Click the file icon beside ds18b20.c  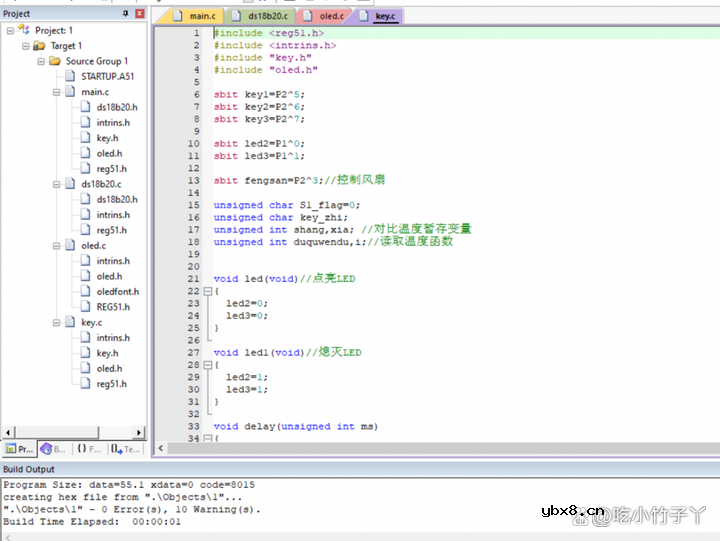[70, 184]
